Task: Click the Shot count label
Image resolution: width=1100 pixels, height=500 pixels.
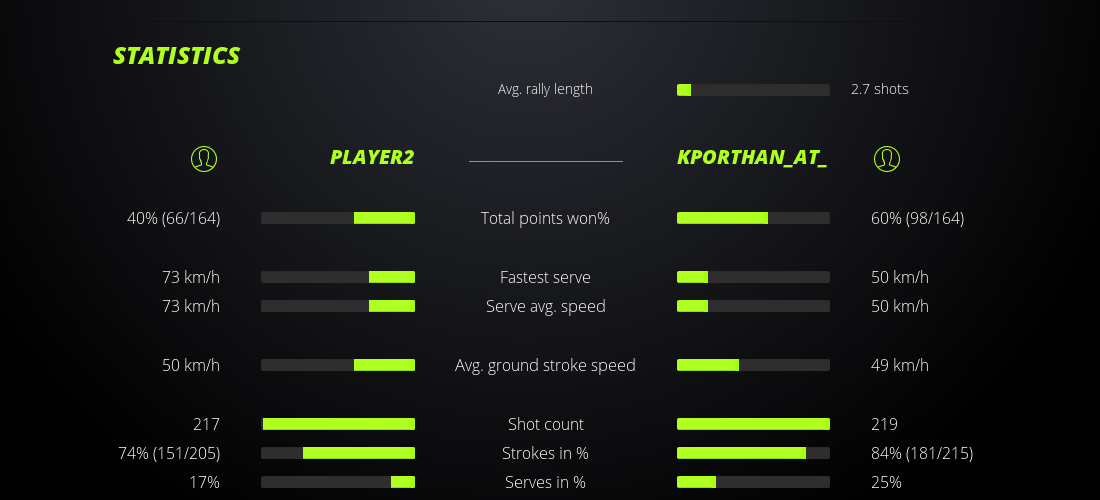Action: point(545,424)
